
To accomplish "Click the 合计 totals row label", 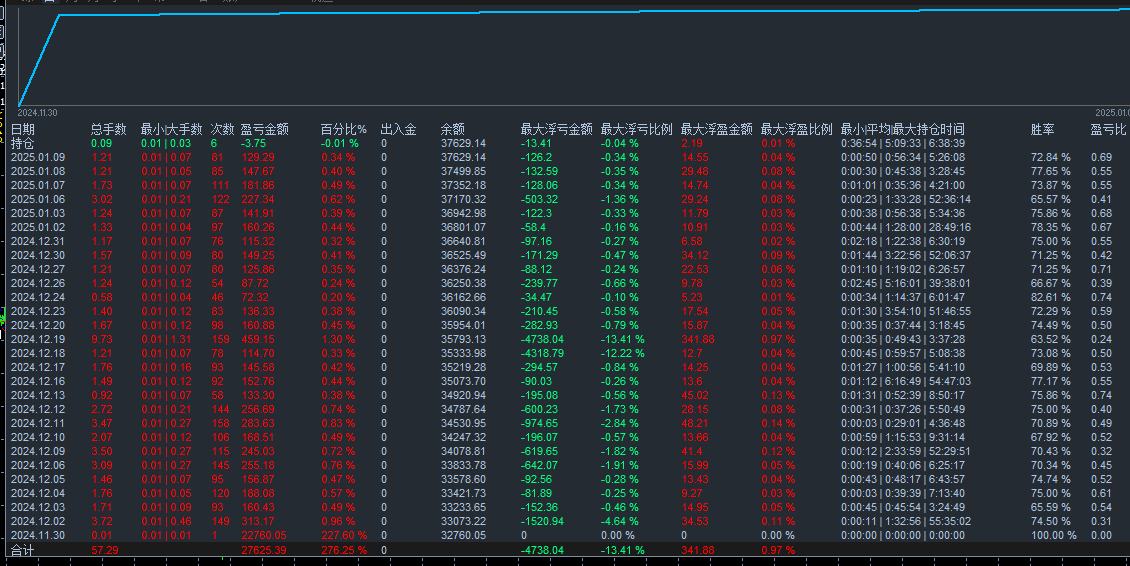I will click(22, 550).
